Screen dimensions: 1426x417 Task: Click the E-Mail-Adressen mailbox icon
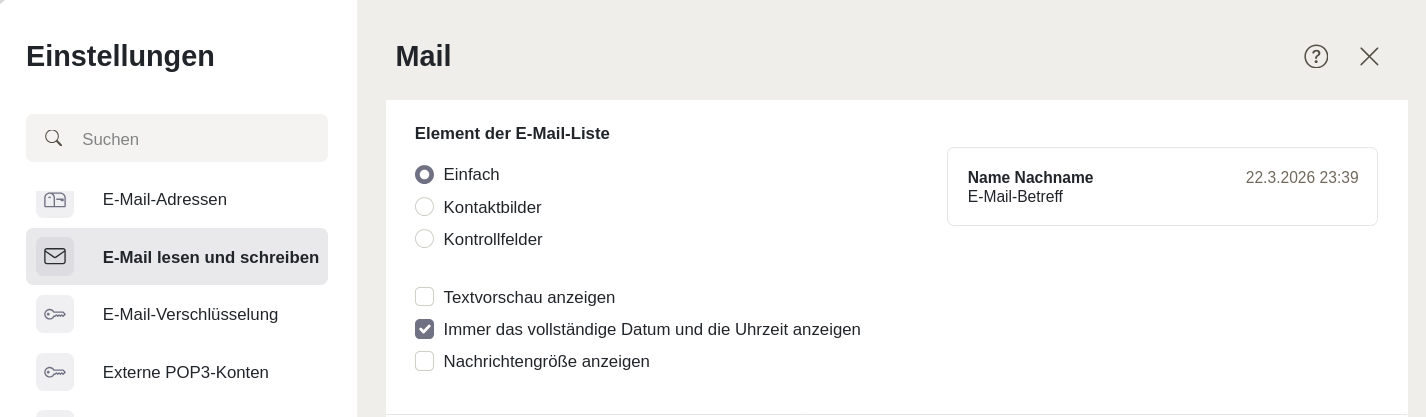[55, 200]
